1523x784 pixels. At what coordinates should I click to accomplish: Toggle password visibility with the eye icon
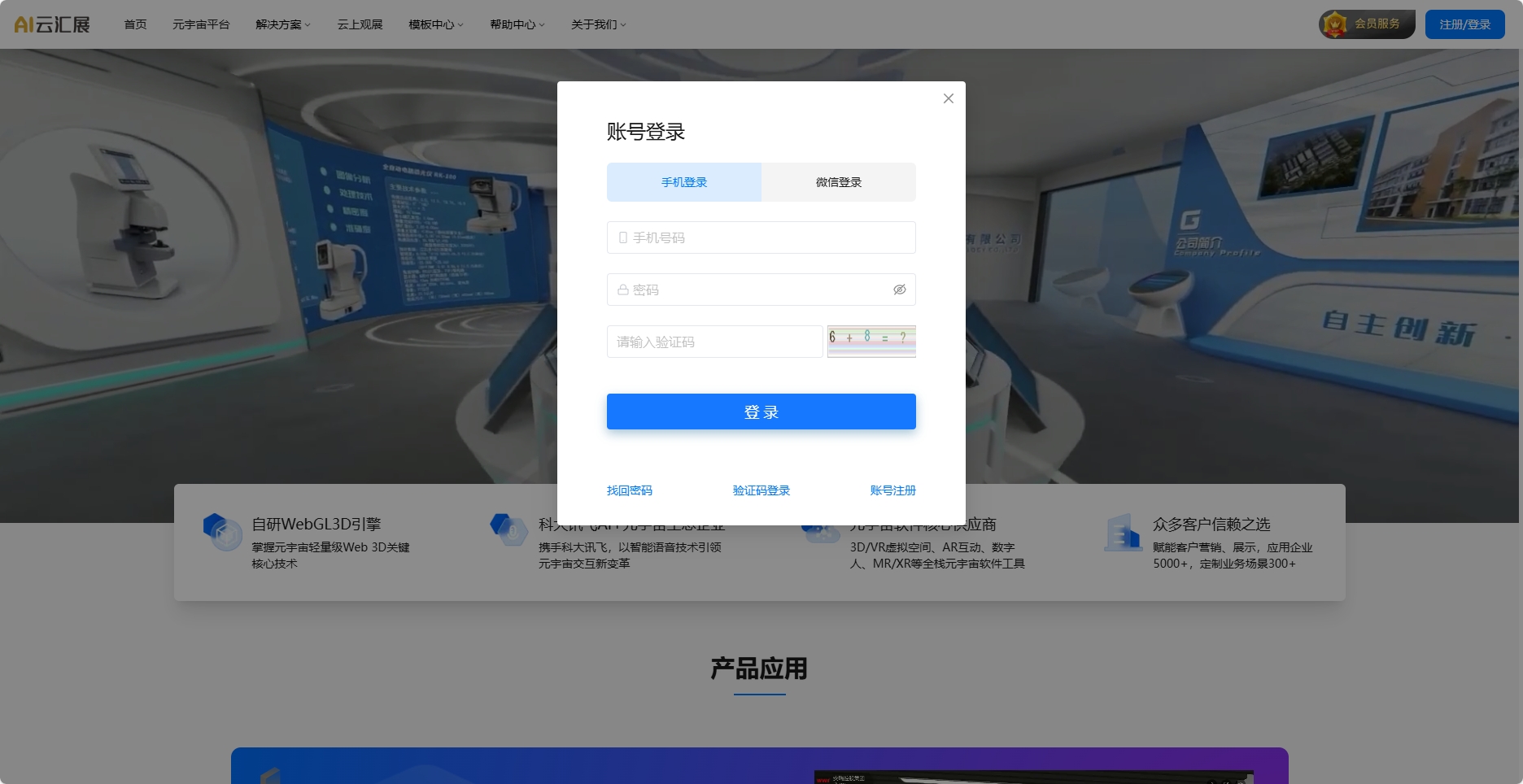pos(900,290)
